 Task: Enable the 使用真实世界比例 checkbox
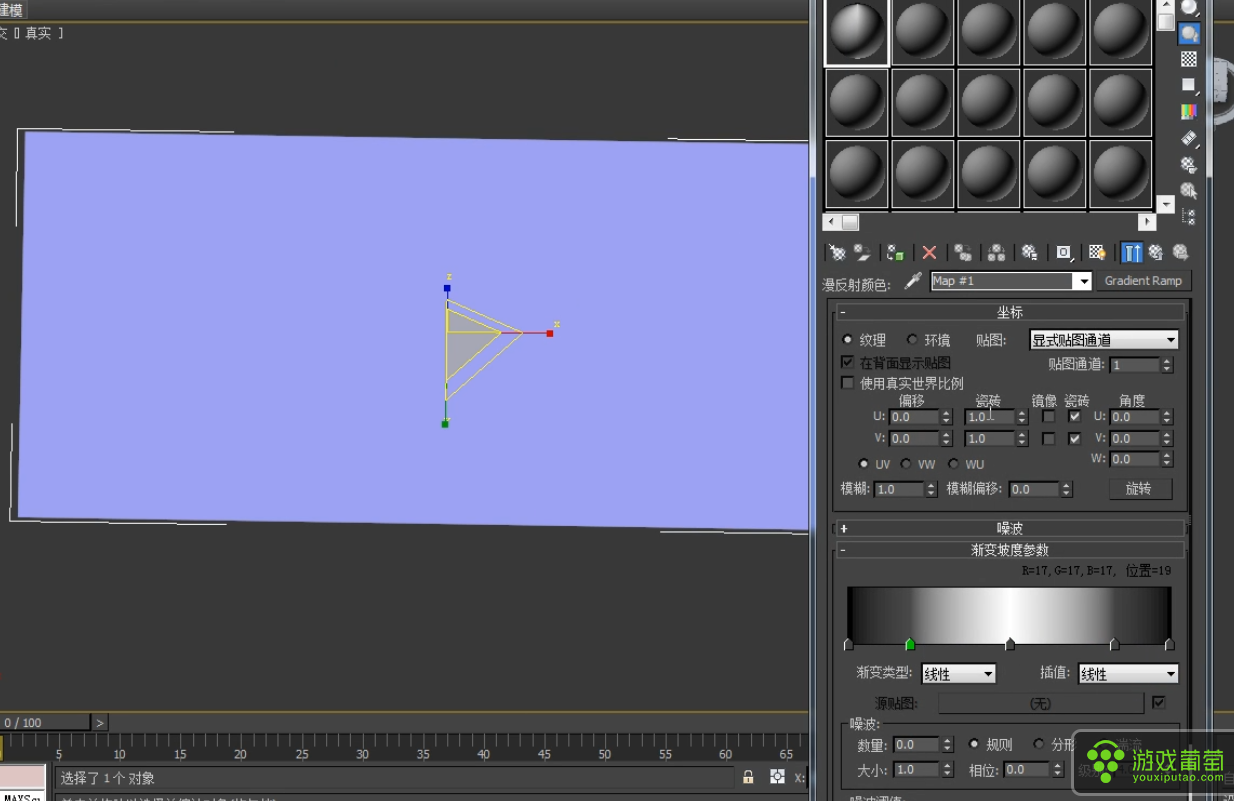(x=848, y=383)
